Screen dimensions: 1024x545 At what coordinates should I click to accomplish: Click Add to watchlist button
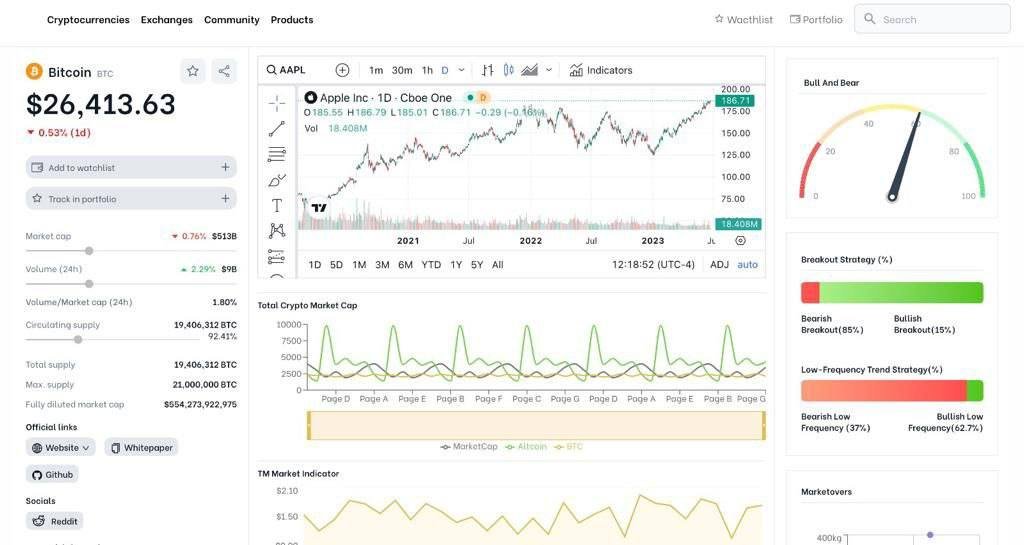[x=131, y=168]
